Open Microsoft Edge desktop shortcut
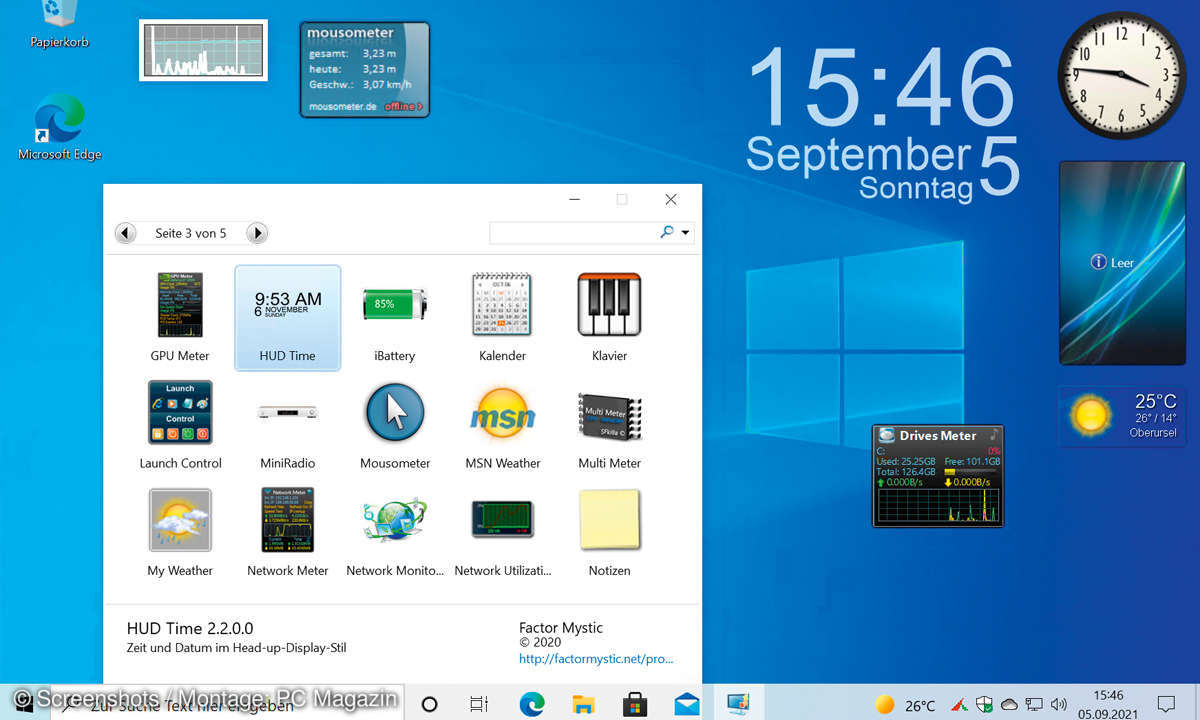The height and width of the screenshot is (720, 1200). [59, 127]
